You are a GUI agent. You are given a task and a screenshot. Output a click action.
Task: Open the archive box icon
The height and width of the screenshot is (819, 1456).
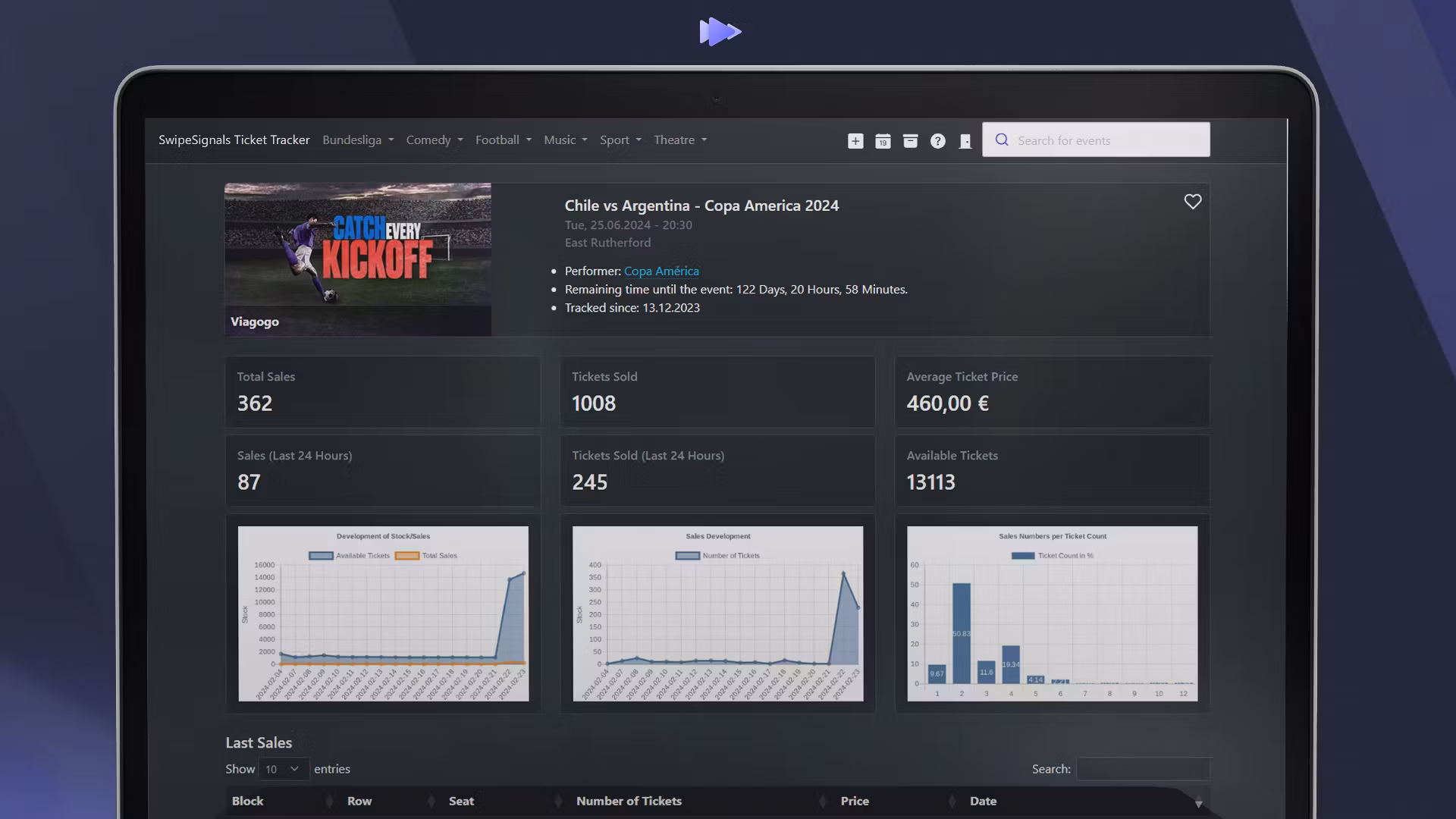(x=910, y=141)
